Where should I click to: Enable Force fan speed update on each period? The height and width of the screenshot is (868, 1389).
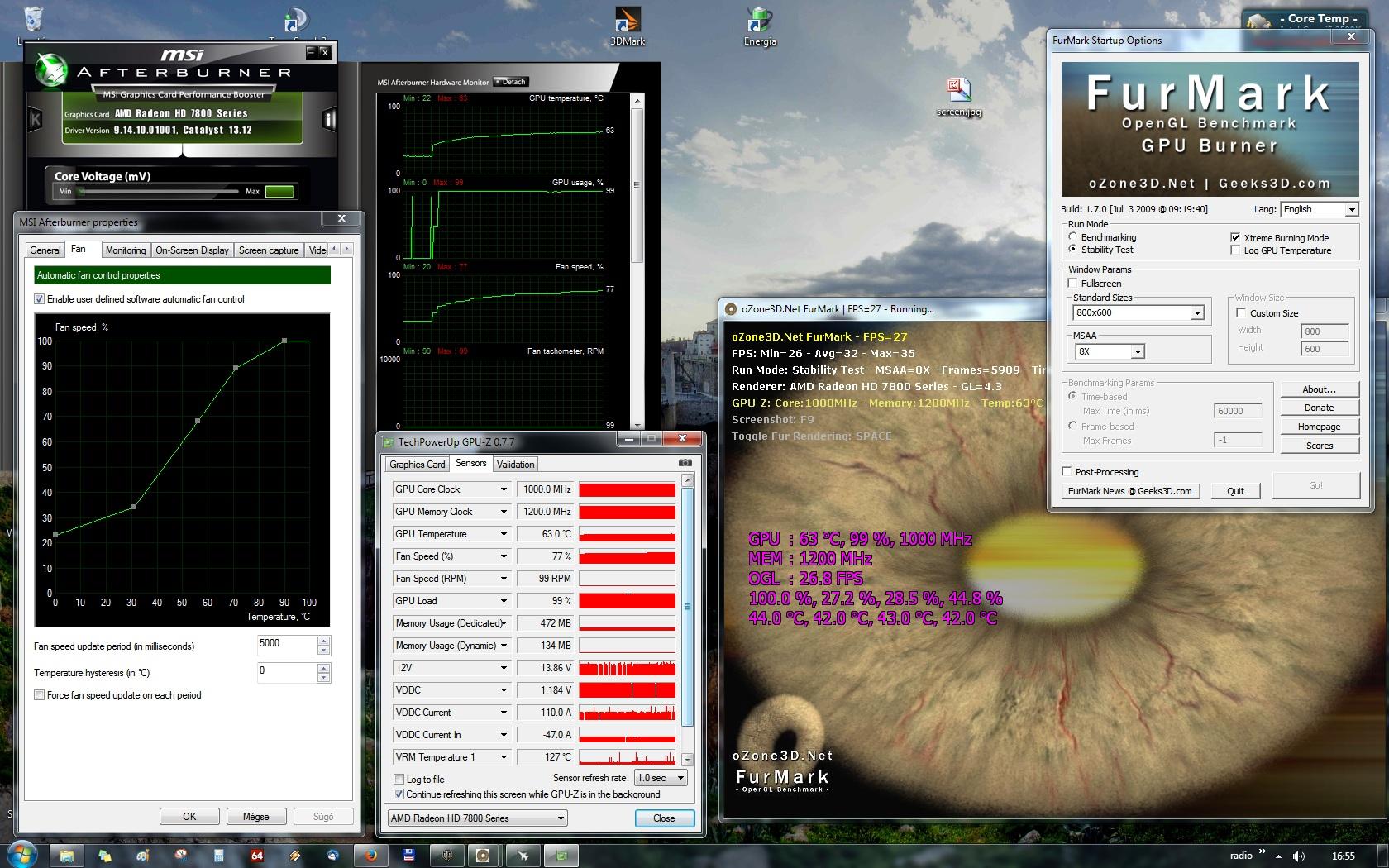39,695
